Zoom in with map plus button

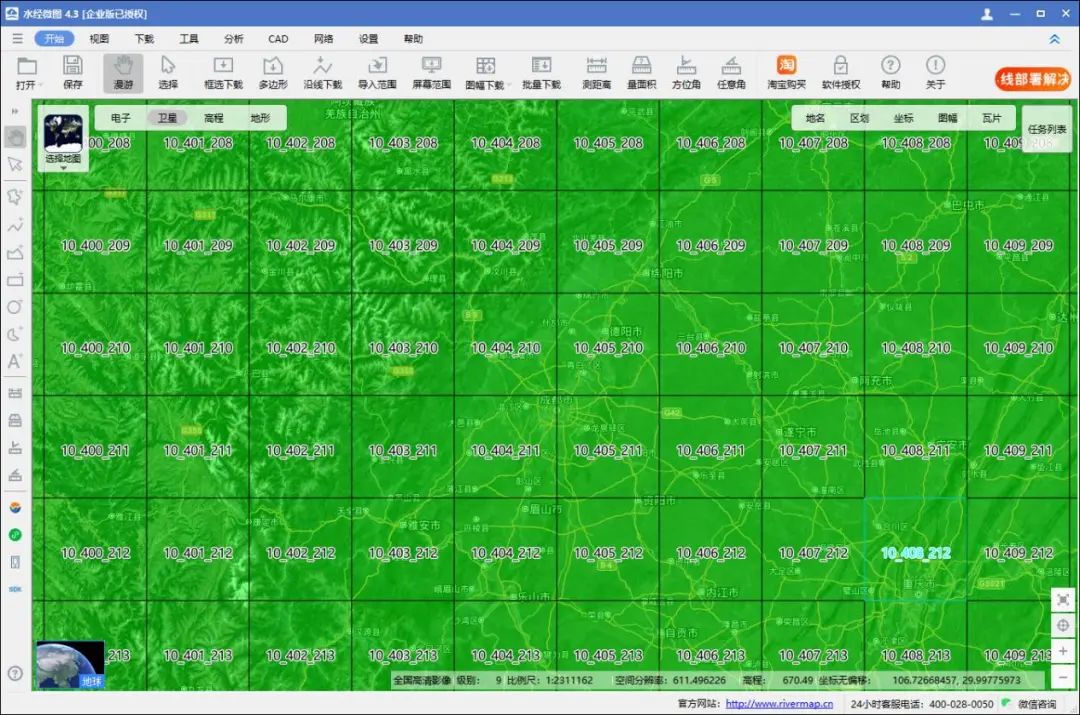click(1063, 651)
